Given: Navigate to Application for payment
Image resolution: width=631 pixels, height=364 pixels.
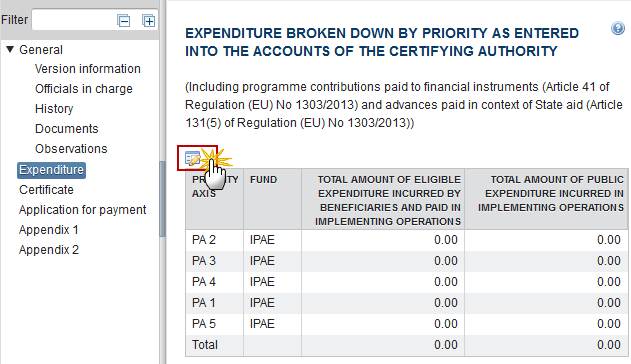Looking at the screenshot, I should pyautogui.click(x=82, y=210).
